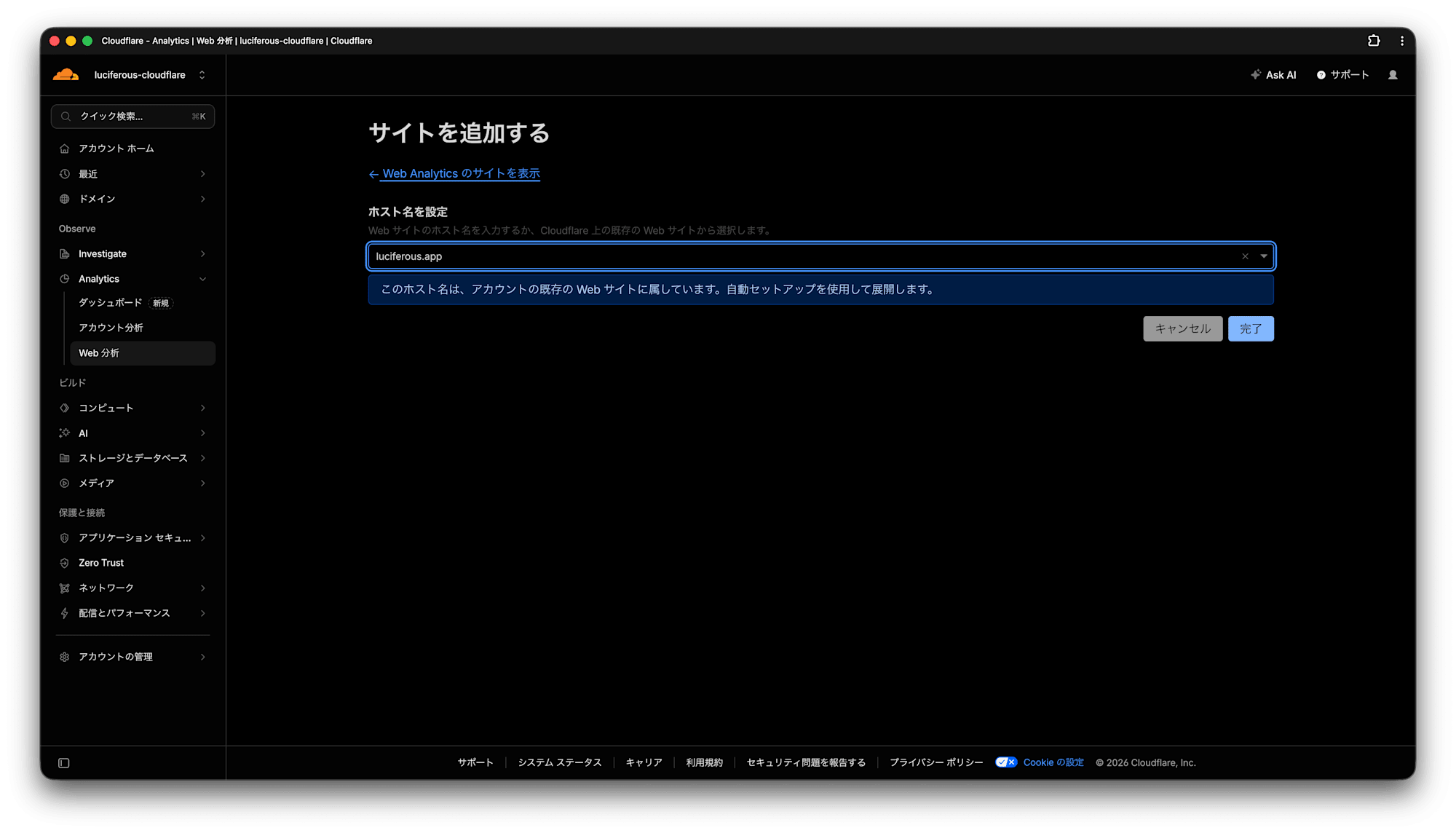Expand the 配信とパフォーマンス chevron
The image size is (1456, 833).
click(x=203, y=613)
